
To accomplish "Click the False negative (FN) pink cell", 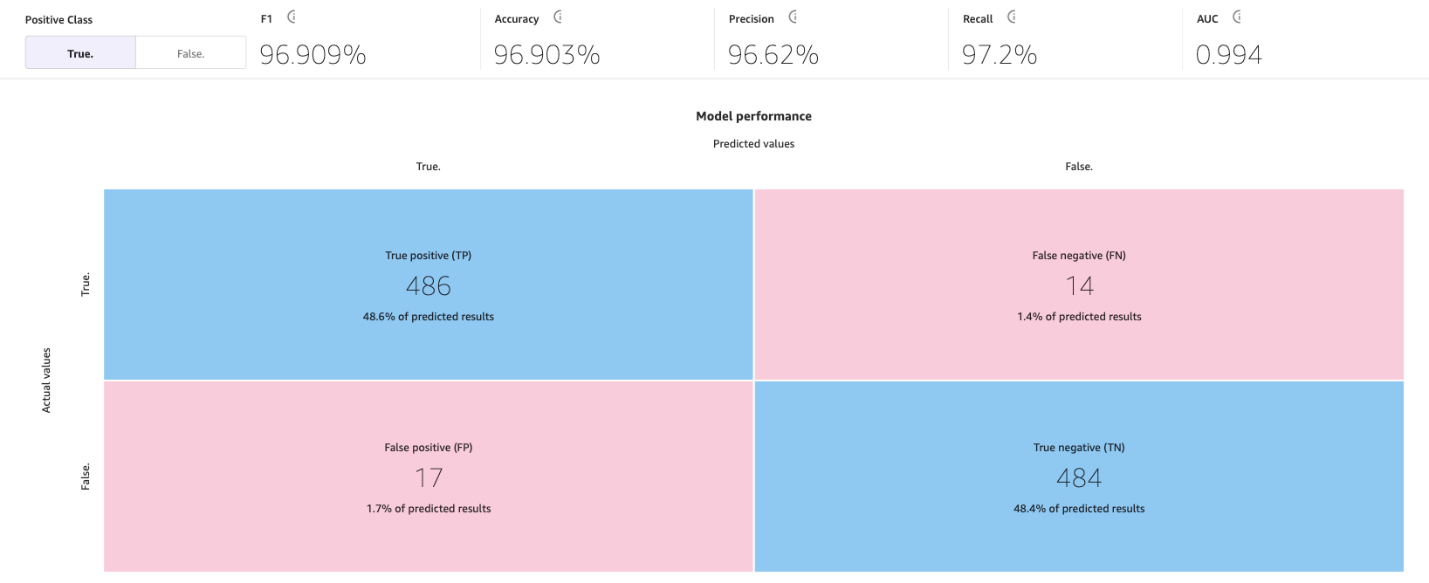I will (x=1079, y=285).
